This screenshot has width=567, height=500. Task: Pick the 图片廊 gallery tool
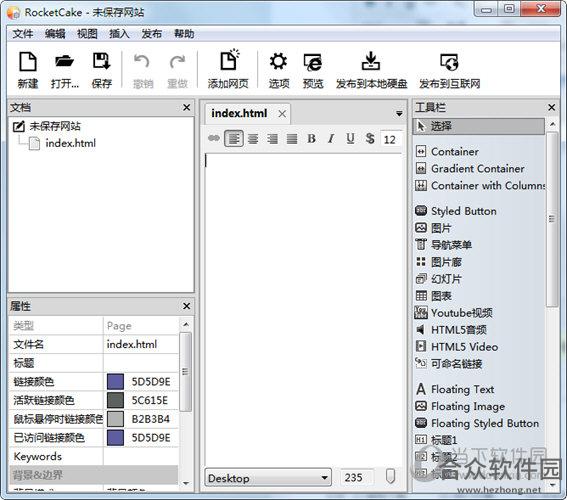[439, 262]
